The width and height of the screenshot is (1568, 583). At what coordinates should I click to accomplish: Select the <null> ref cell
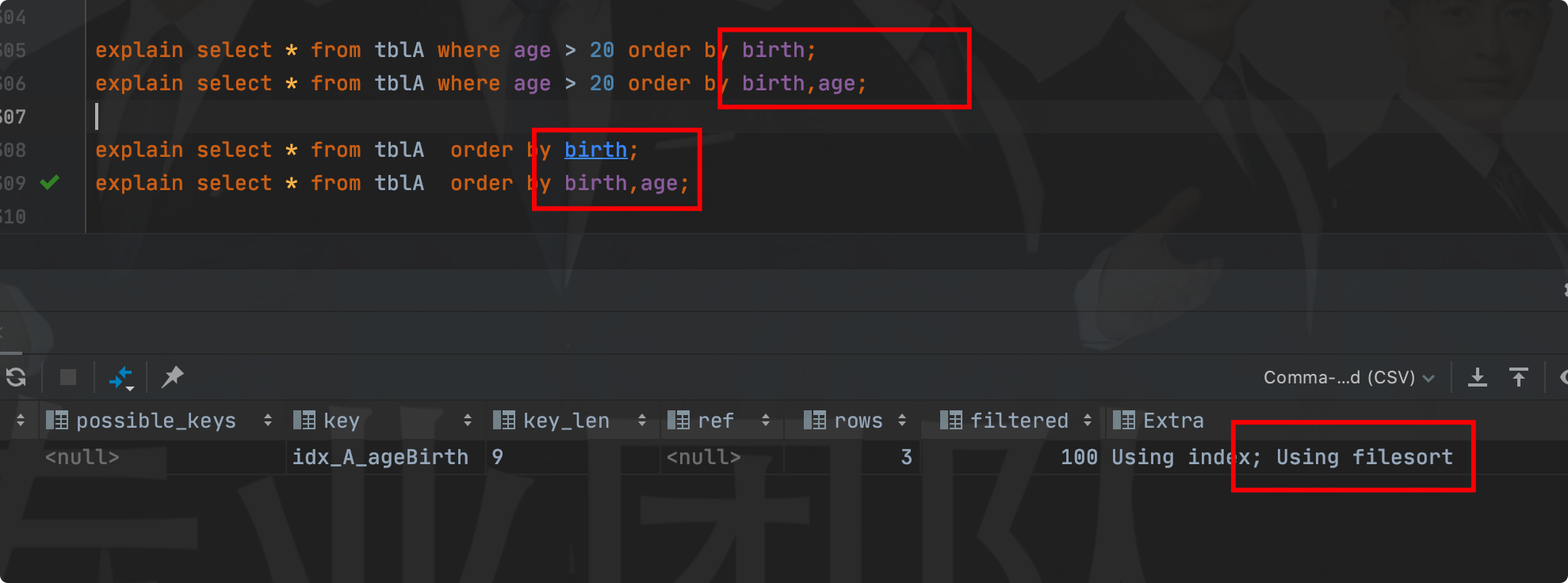tap(722, 457)
